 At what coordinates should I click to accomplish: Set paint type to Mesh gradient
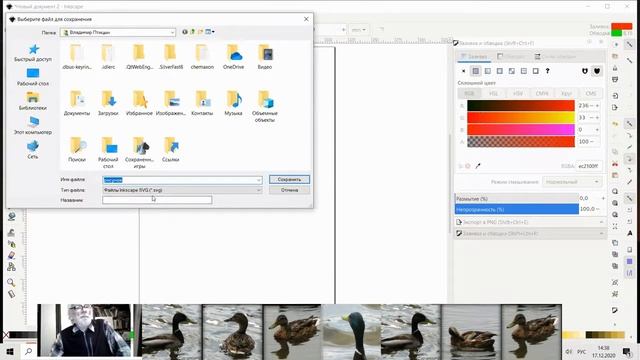pyautogui.click(x=512, y=71)
